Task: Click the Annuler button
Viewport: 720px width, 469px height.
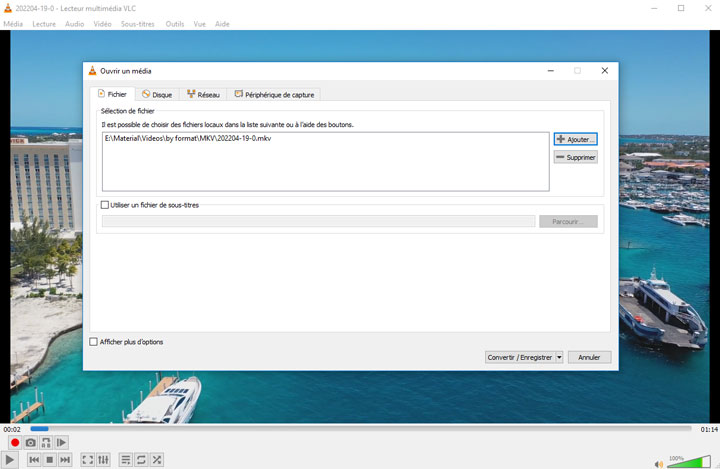Action: click(589, 357)
